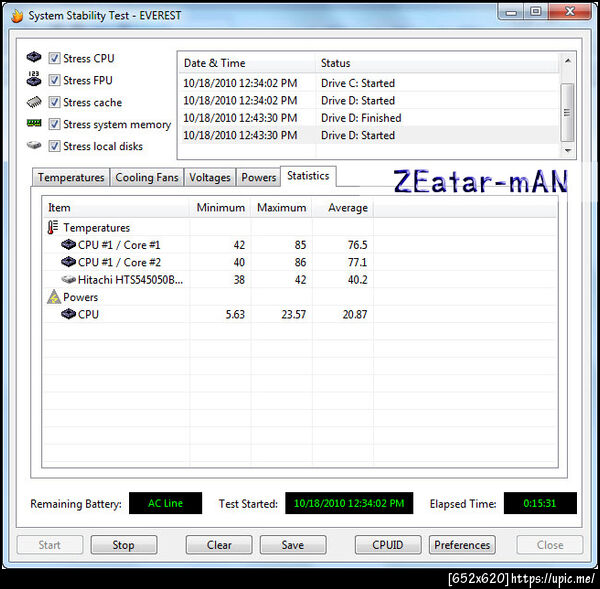Click the Maximum column header
The height and width of the screenshot is (589, 600).
pyautogui.click(x=282, y=208)
